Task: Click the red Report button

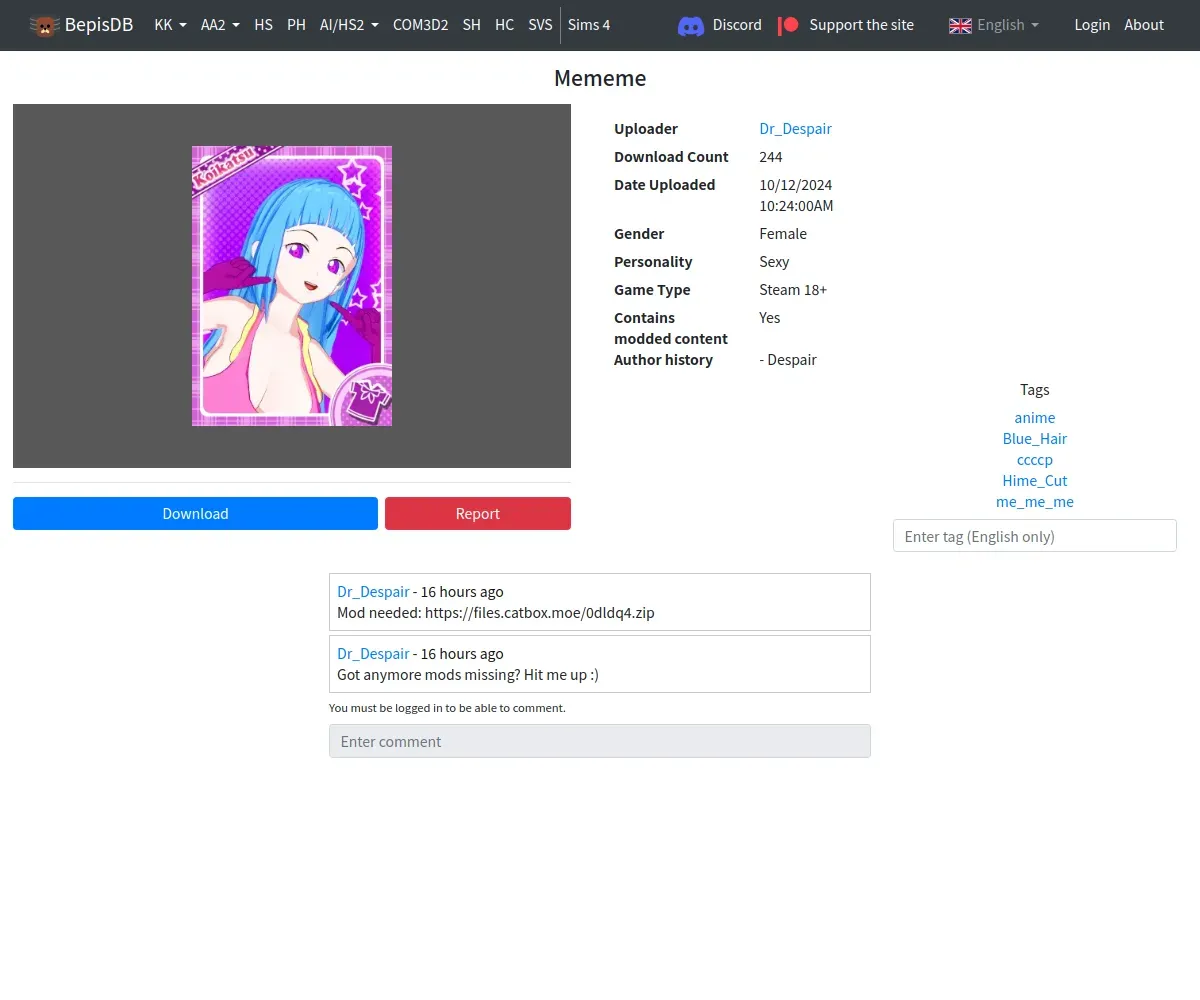Action: 478,513
